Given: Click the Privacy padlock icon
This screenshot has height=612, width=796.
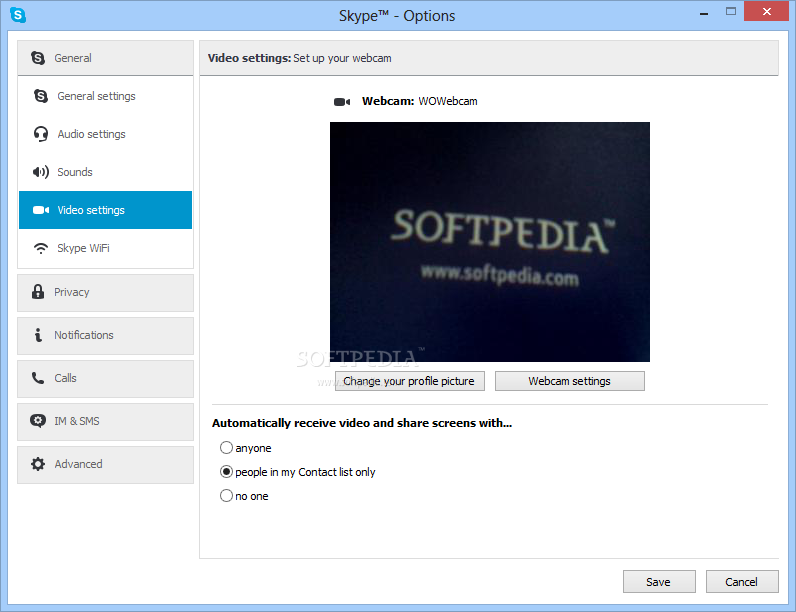Looking at the screenshot, I should coord(38,291).
